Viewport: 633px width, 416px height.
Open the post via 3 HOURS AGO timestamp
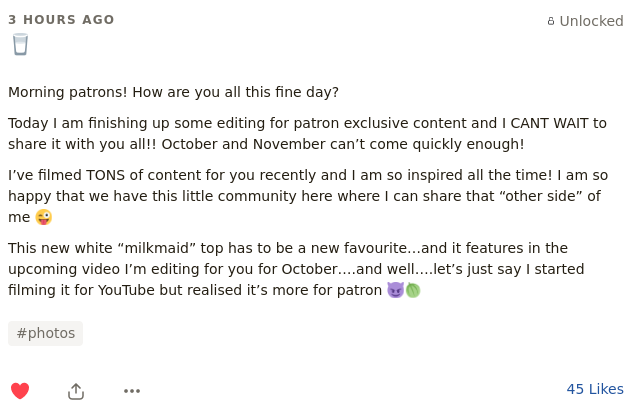tap(61, 20)
